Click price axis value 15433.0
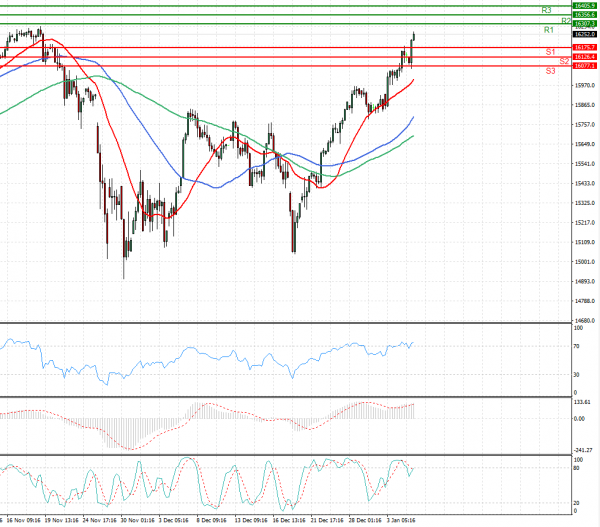600x527 pixels. click(x=585, y=183)
